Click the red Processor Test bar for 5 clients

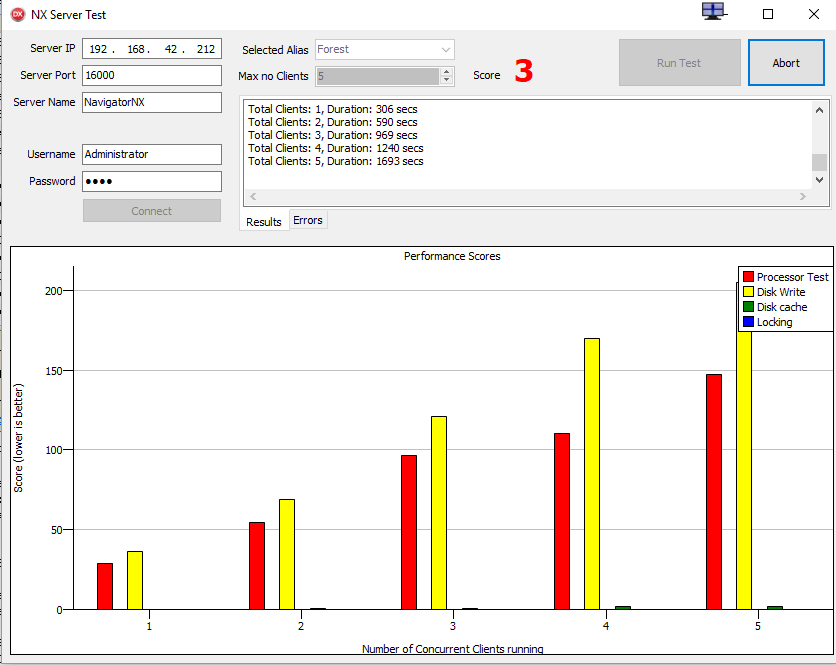[x=714, y=492]
